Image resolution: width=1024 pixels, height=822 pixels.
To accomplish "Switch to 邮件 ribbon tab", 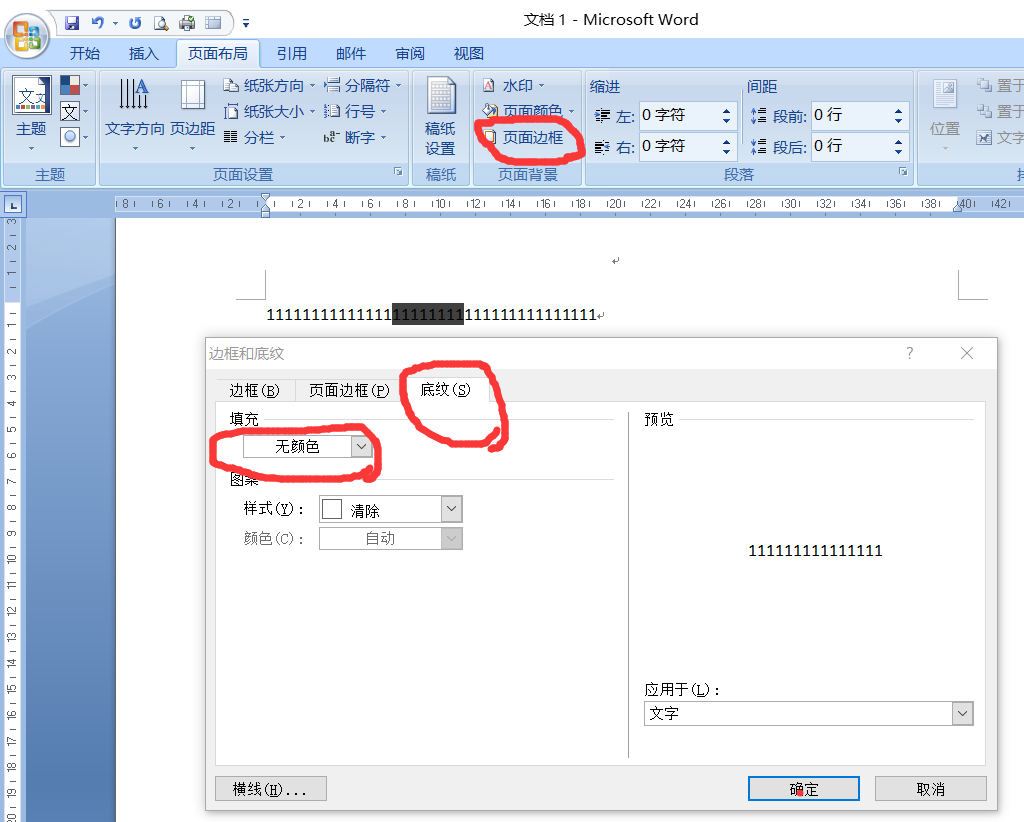I will tap(351, 54).
